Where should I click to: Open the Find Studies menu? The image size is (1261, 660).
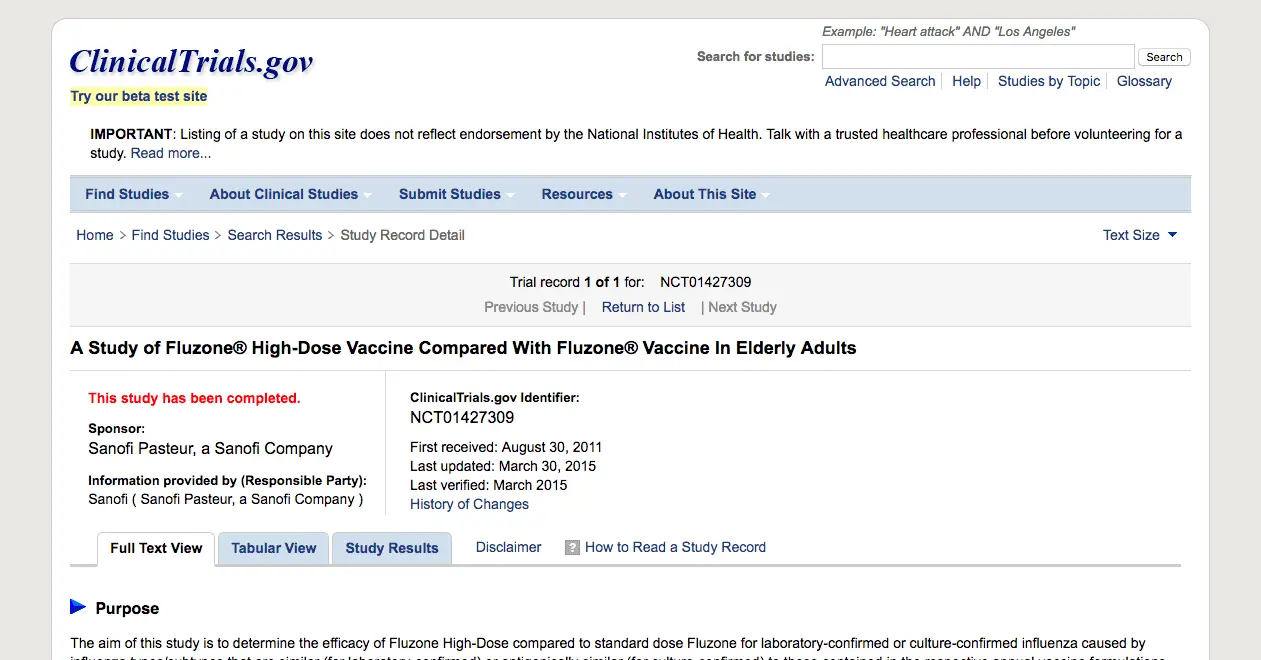tap(133, 194)
